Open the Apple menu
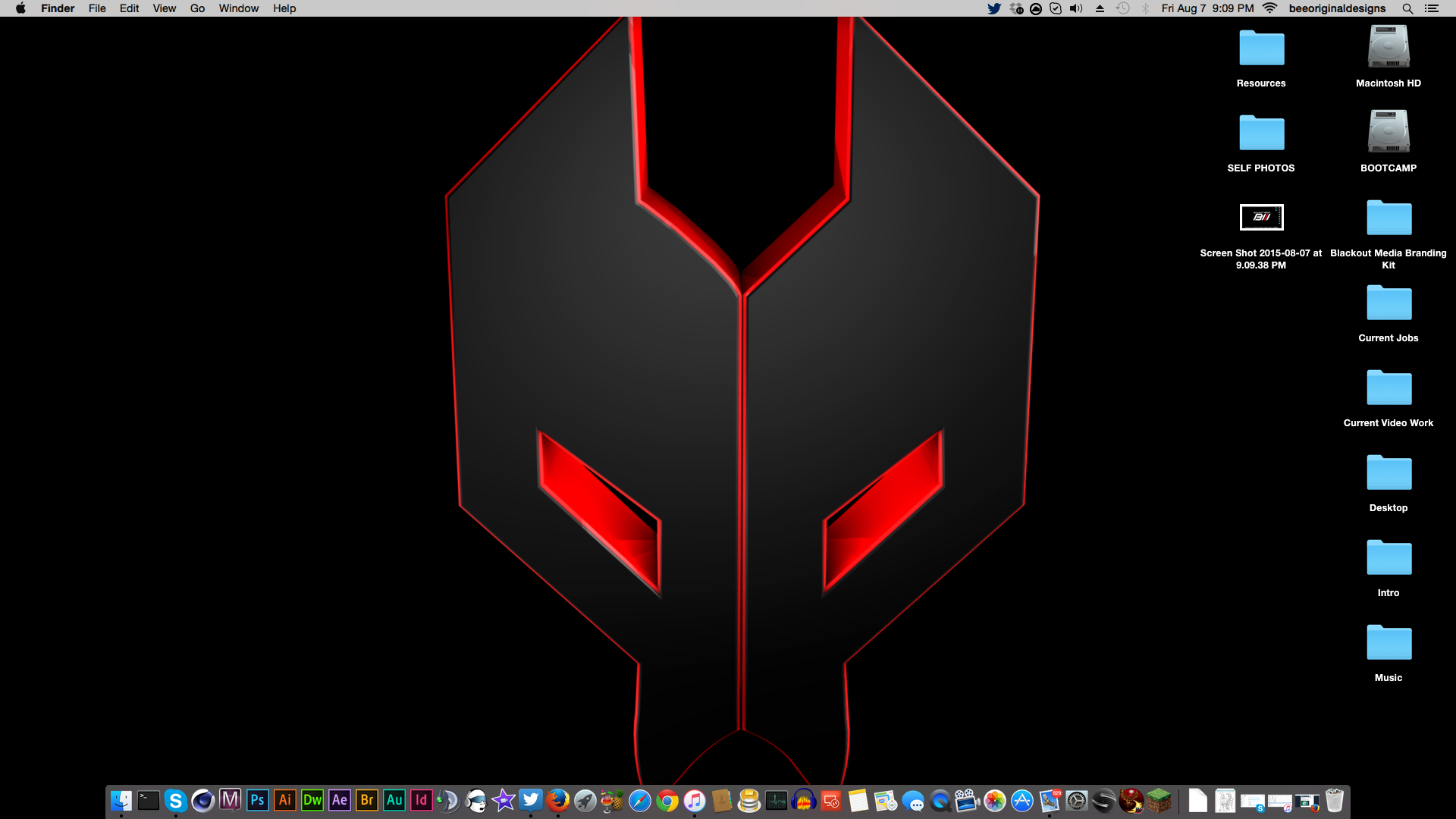Viewport: 1456px width, 819px height. click(x=20, y=8)
